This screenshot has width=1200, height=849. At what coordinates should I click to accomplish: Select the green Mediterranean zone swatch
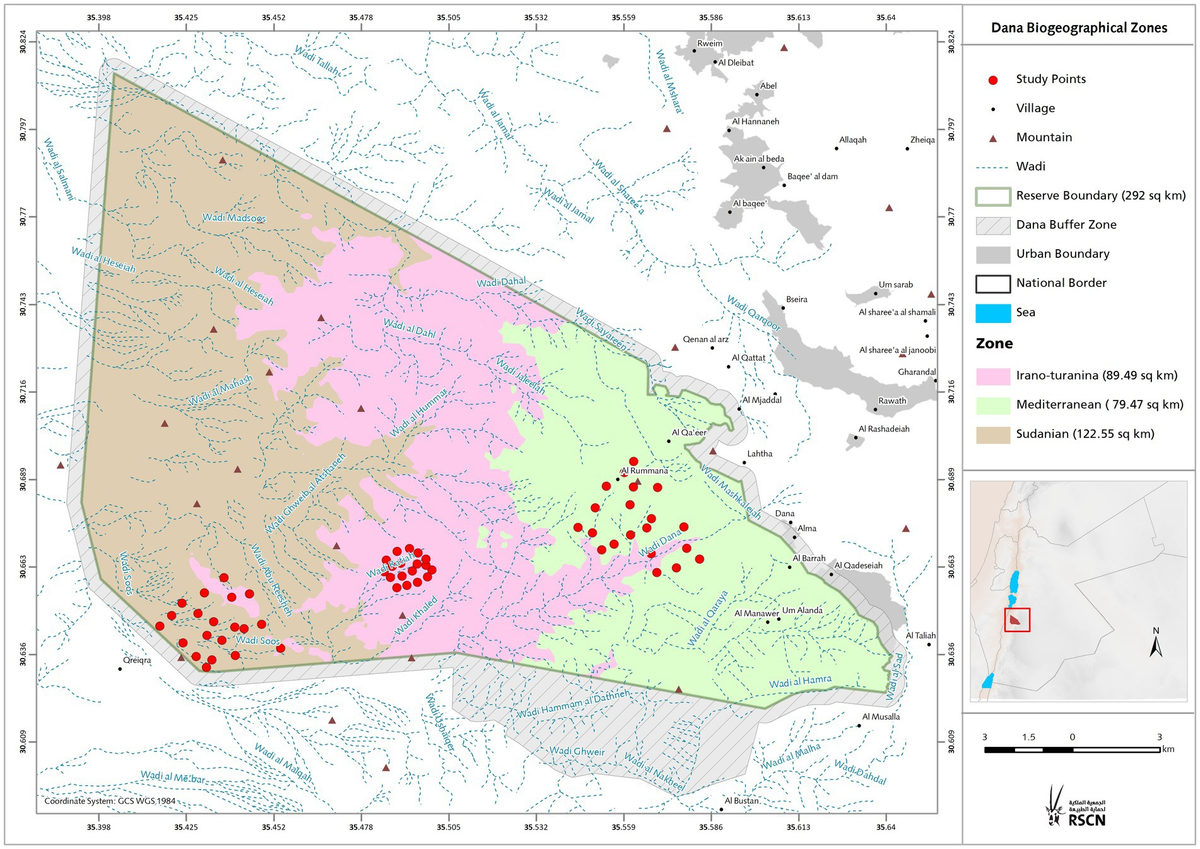coord(993,404)
